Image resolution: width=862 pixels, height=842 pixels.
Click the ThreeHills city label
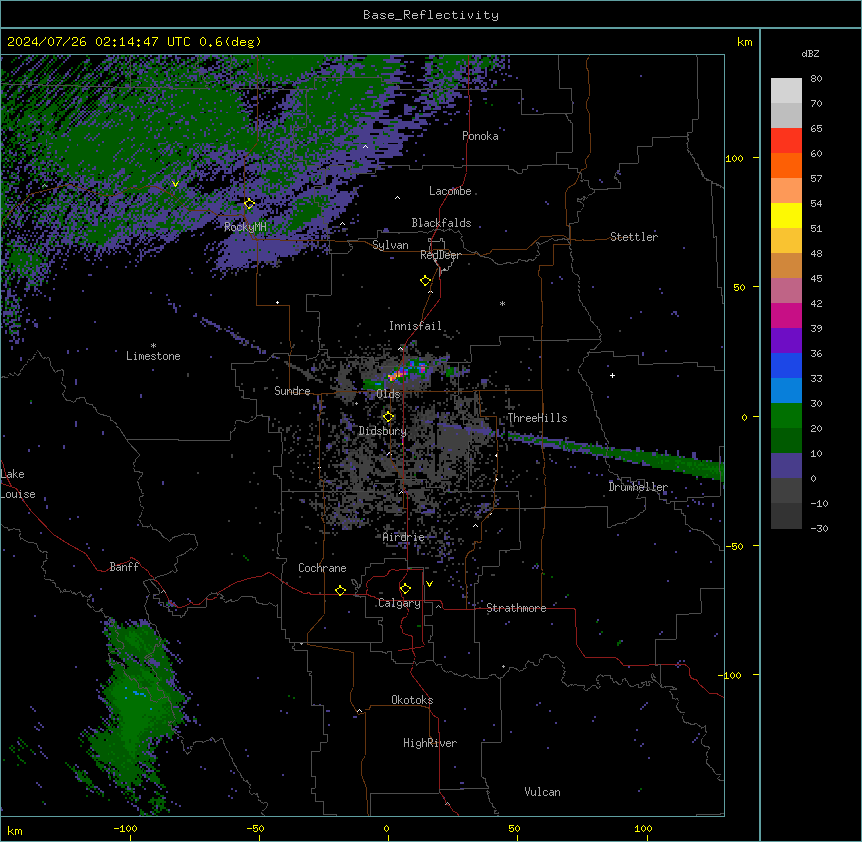[x=537, y=418]
